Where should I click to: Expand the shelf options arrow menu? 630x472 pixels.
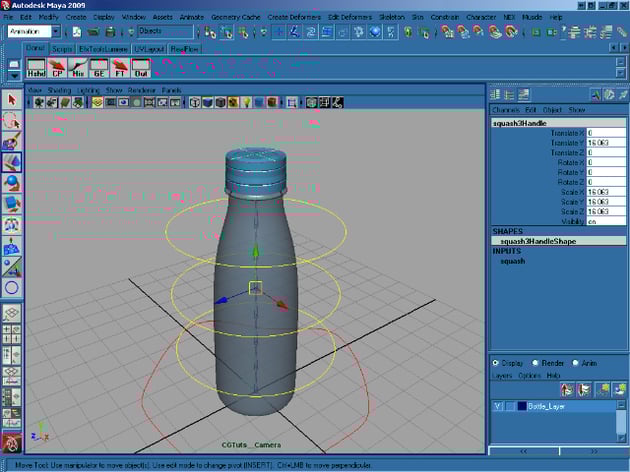point(13,74)
